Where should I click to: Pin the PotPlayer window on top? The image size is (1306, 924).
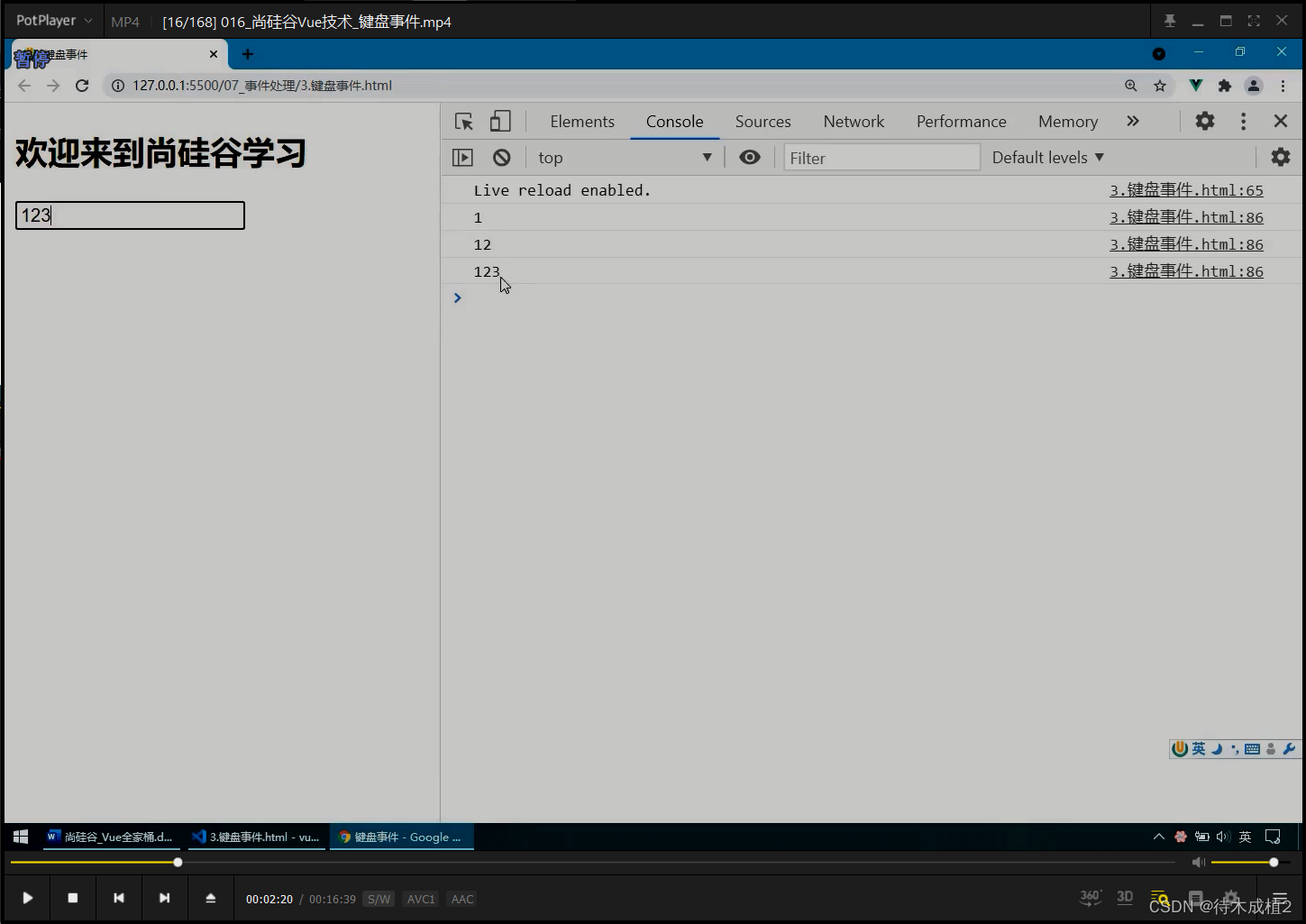[1170, 21]
